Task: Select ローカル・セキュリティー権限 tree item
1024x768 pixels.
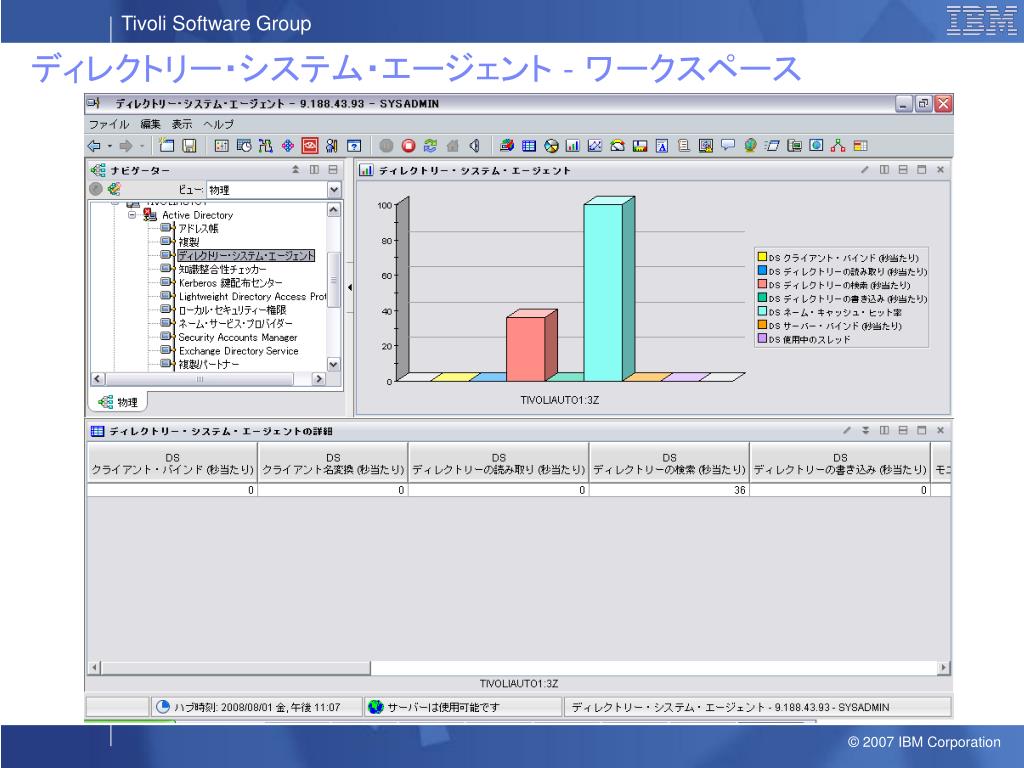Action: (232, 310)
